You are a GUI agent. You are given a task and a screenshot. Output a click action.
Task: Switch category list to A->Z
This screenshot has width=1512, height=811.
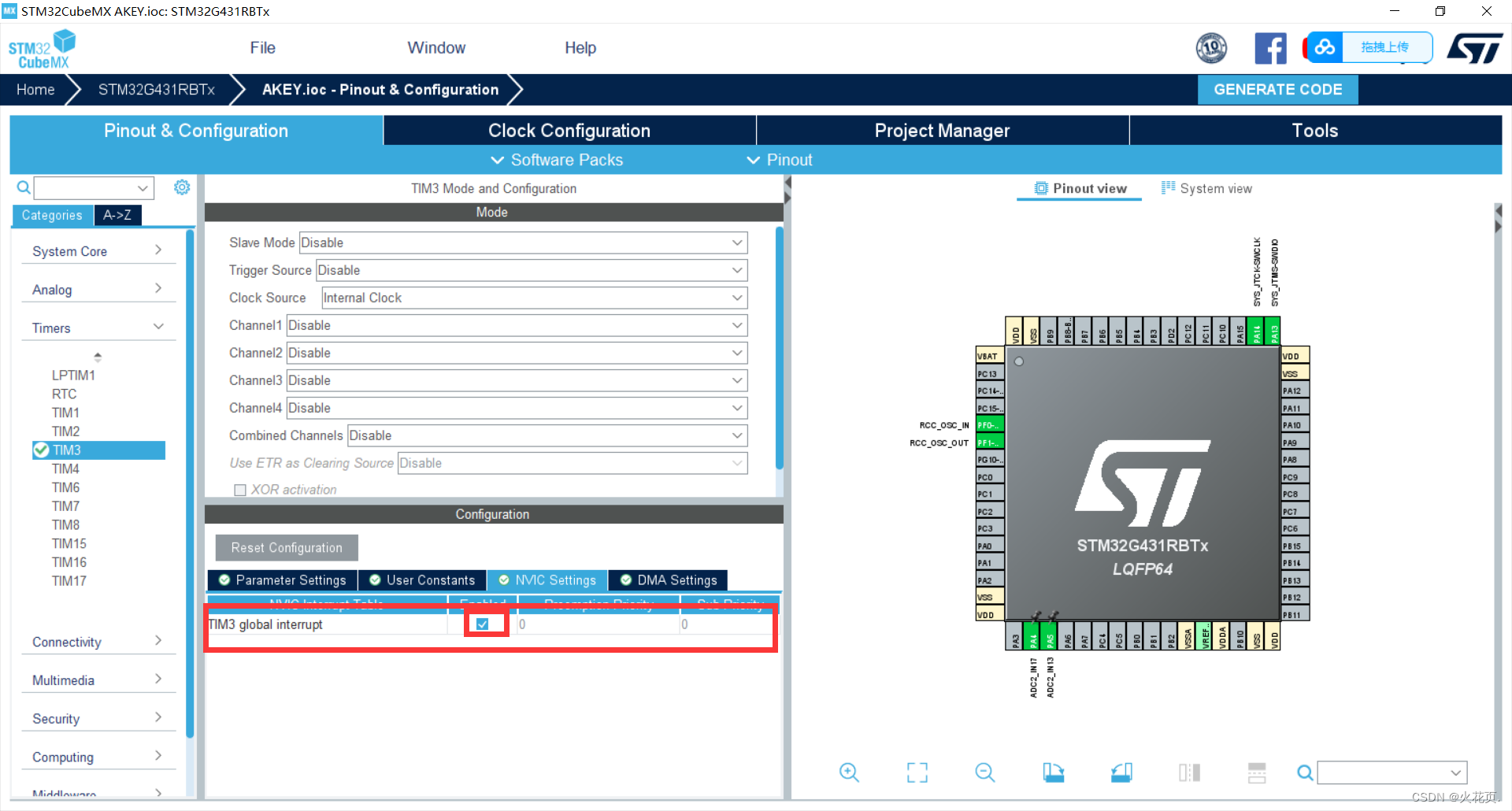pos(117,215)
